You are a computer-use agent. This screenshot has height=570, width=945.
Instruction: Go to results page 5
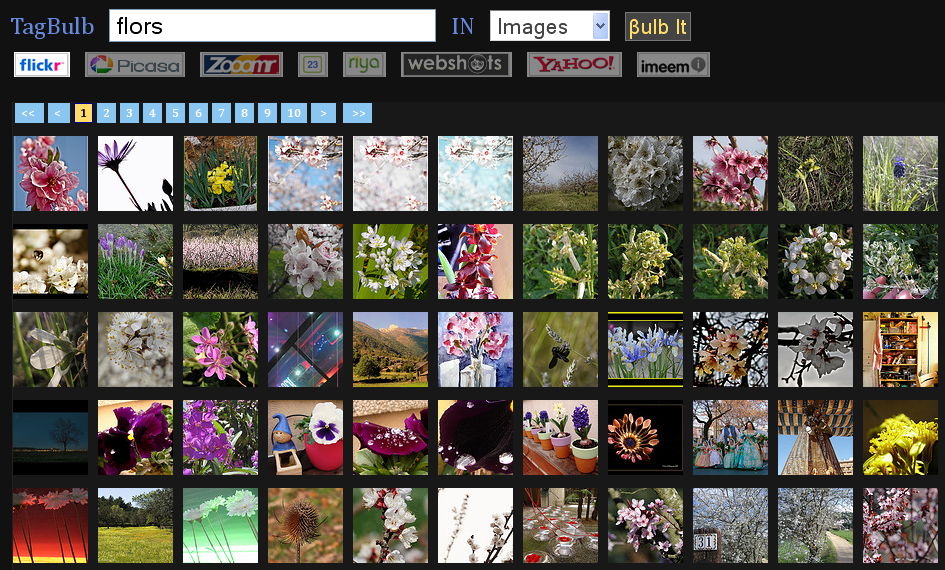(x=175, y=113)
